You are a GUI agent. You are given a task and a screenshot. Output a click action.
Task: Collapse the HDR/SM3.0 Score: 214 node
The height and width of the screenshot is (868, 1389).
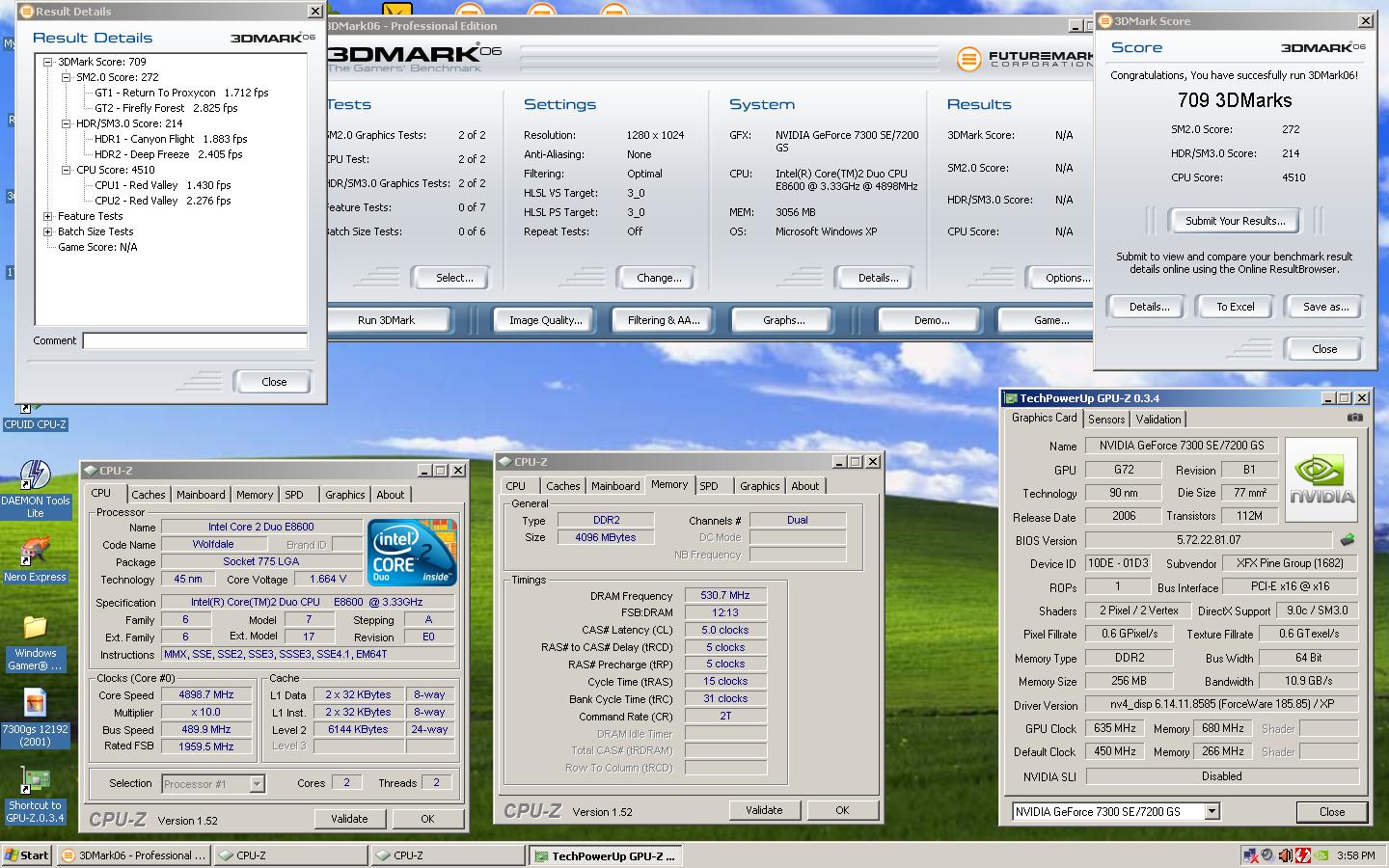[67, 123]
